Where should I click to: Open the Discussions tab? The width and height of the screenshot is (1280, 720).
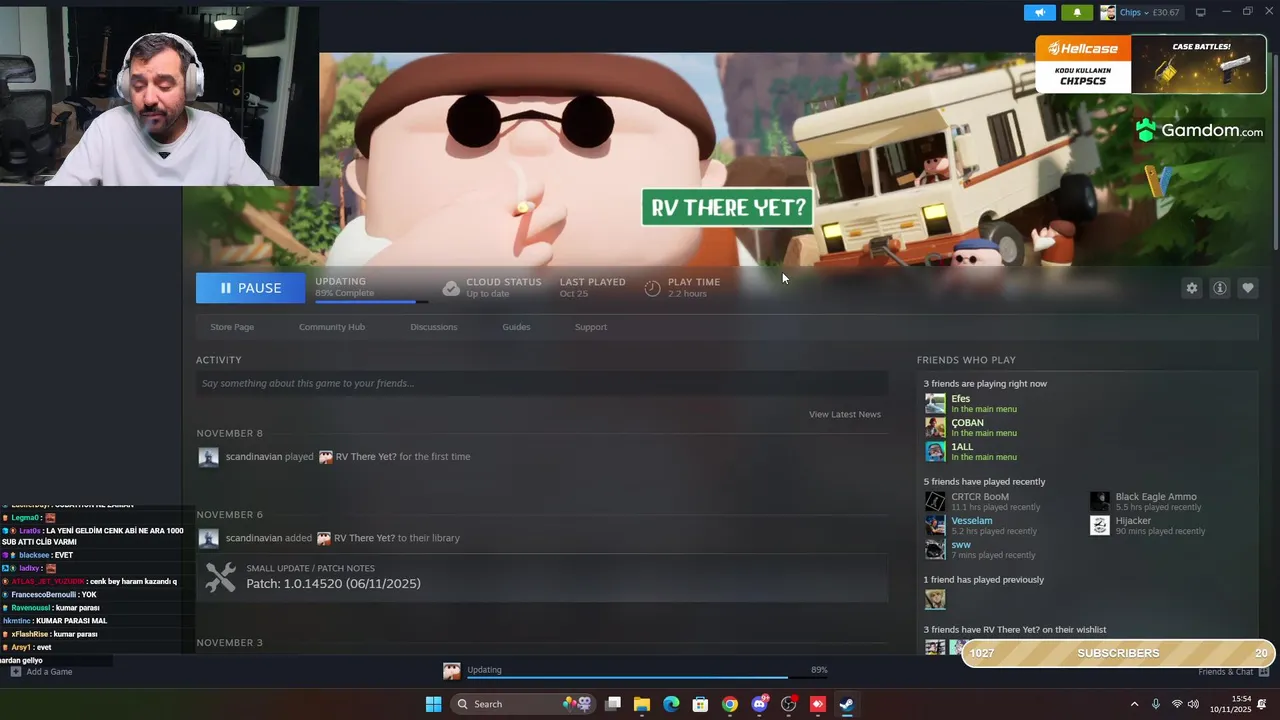tap(433, 327)
